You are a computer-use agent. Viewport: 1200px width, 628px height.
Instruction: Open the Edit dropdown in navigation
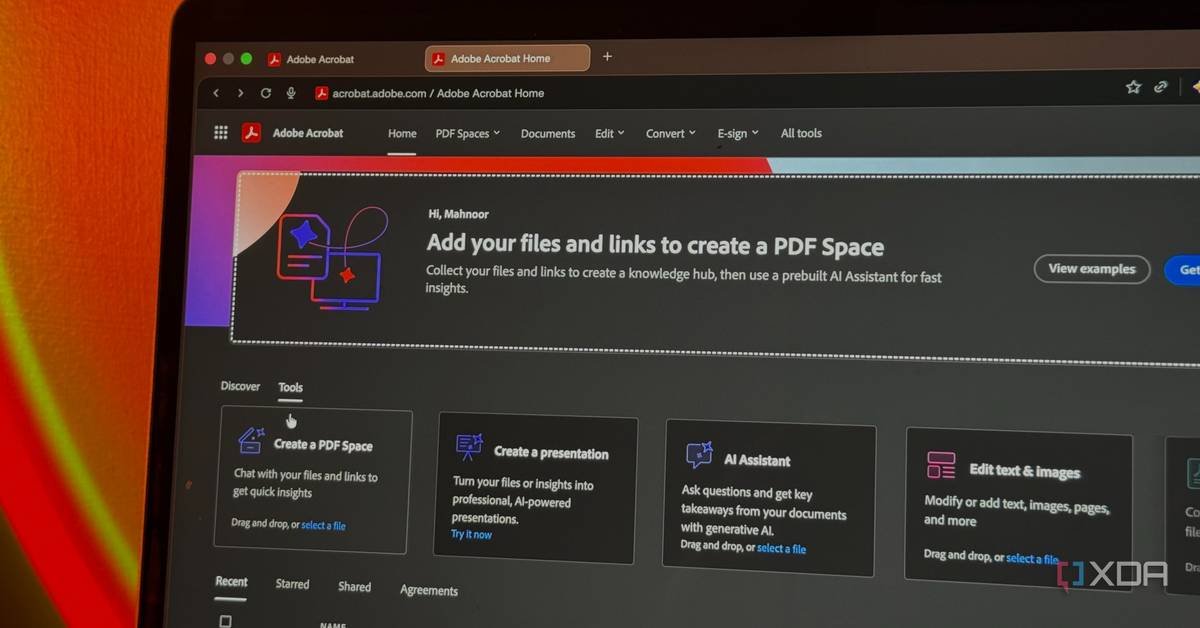[609, 133]
